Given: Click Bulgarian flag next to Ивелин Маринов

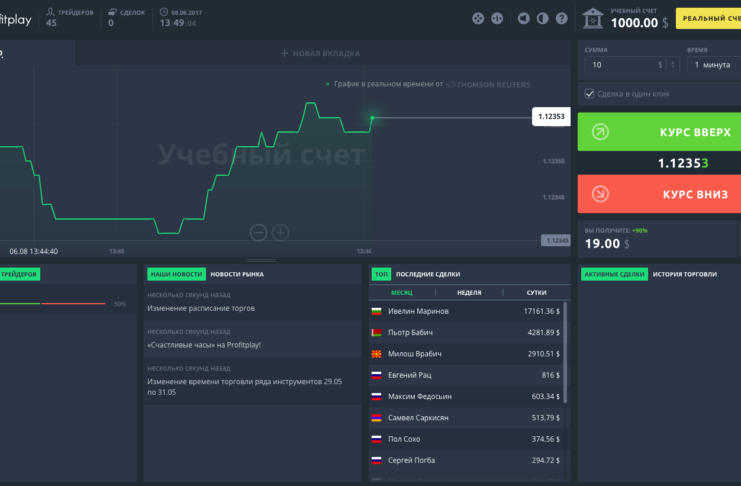Looking at the screenshot, I should coord(377,312).
